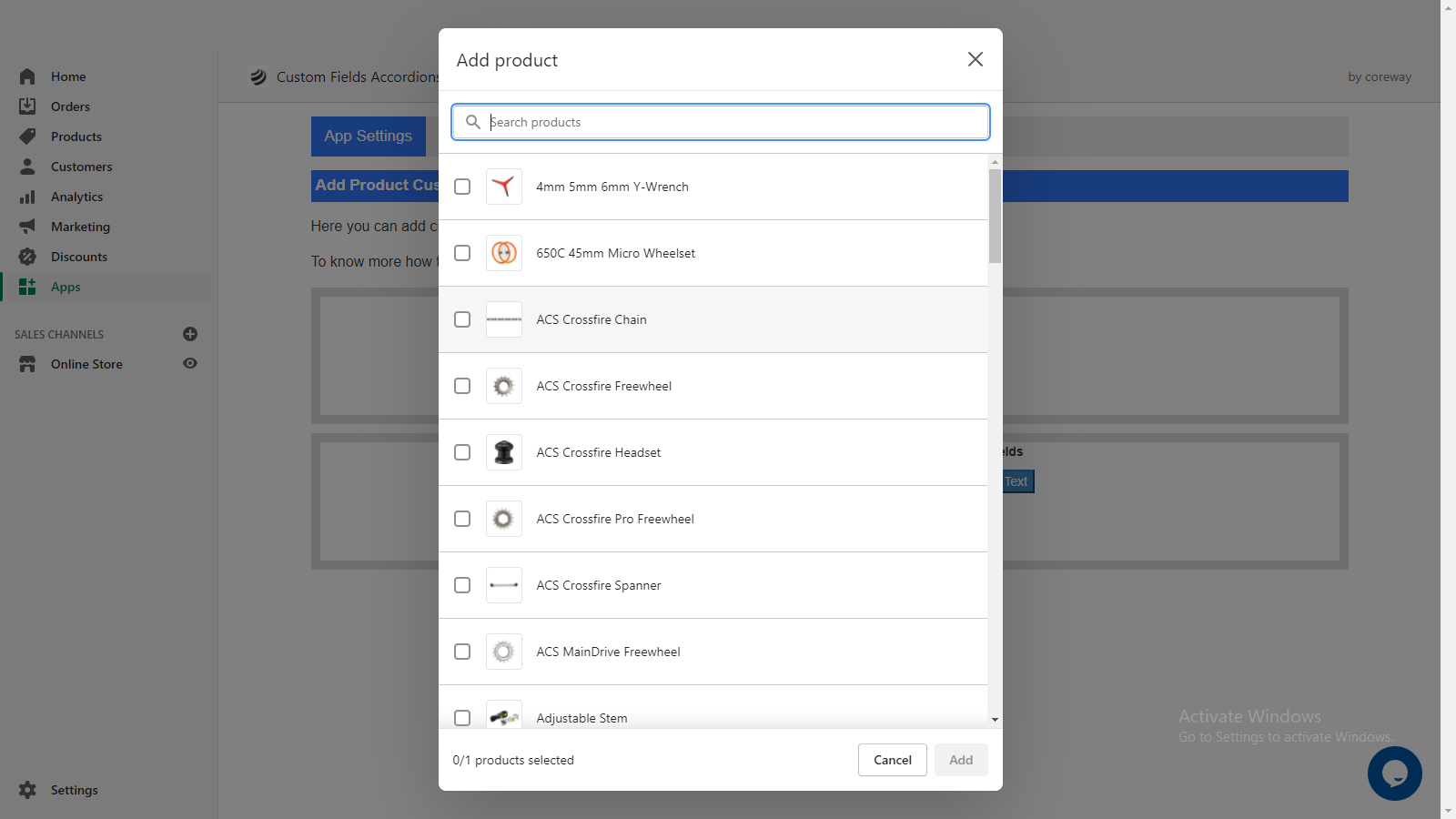
Task: Click the Analytics bar chart icon
Action: pyautogui.click(x=27, y=197)
